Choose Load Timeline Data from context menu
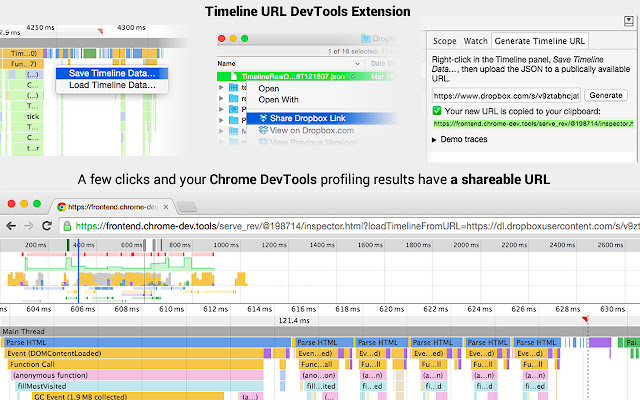Viewport: 640px width, 400px height. pyautogui.click(x=112, y=85)
